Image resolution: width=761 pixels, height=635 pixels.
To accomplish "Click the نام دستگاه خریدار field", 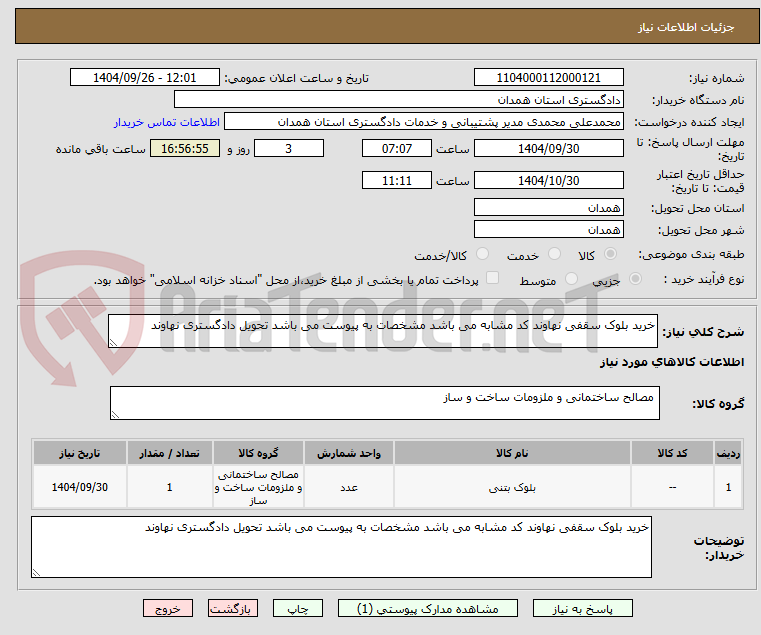I will coord(398,100).
